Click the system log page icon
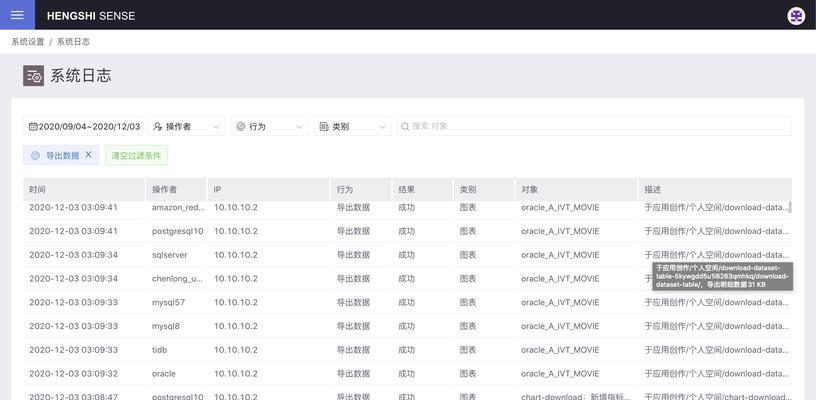This screenshot has height=400, width=816. click(x=34, y=76)
